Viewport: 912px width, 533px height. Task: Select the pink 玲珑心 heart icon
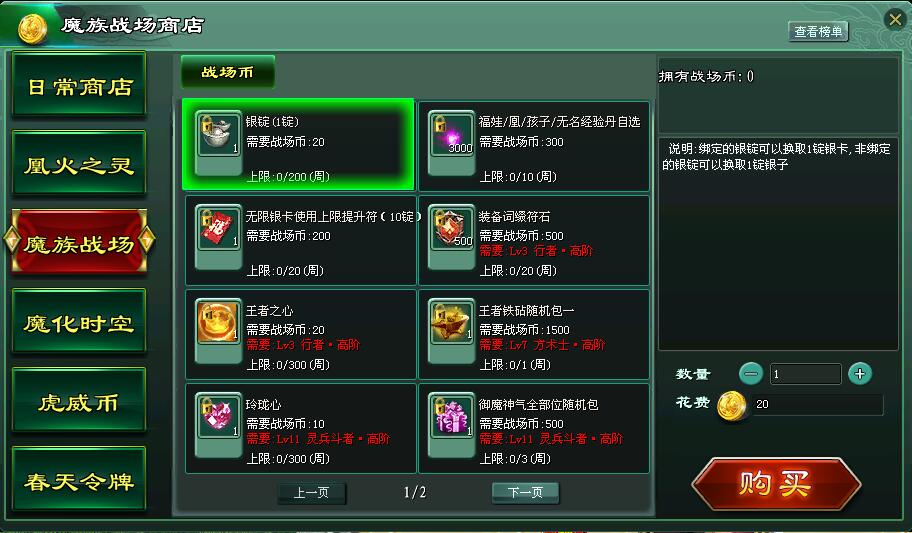218,416
